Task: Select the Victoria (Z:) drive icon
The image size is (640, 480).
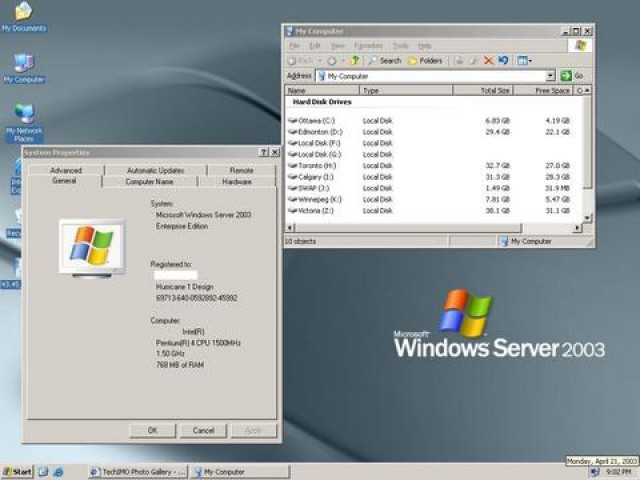Action: click(292, 211)
